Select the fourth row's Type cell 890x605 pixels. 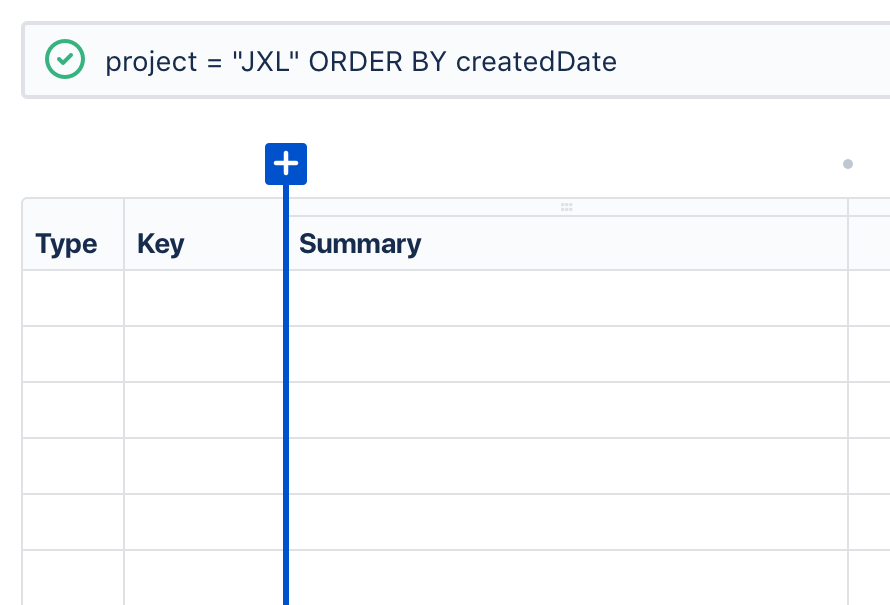[73, 466]
